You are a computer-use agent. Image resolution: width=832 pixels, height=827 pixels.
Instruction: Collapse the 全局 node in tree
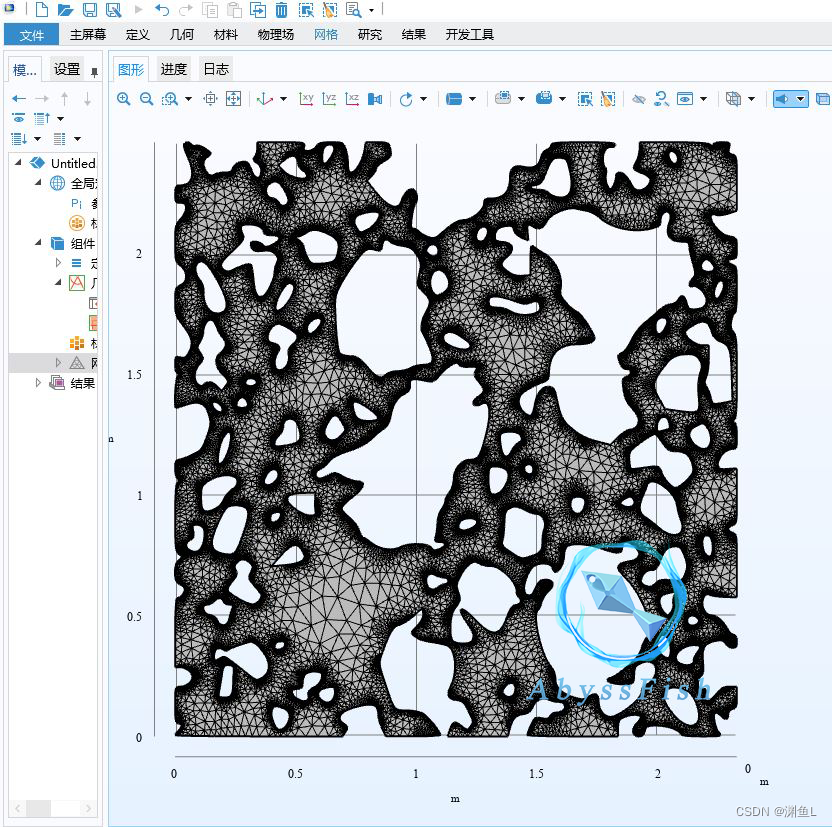point(38,182)
